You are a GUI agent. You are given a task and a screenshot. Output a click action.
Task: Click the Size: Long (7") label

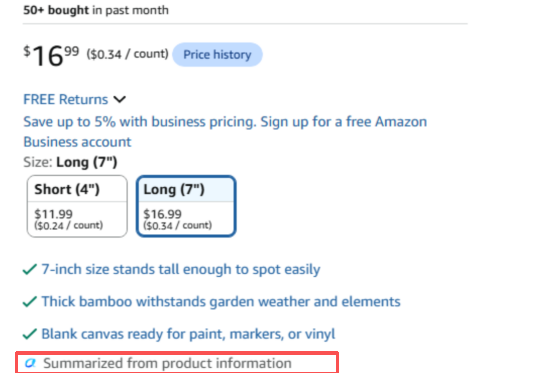click(x=70, y=162)
